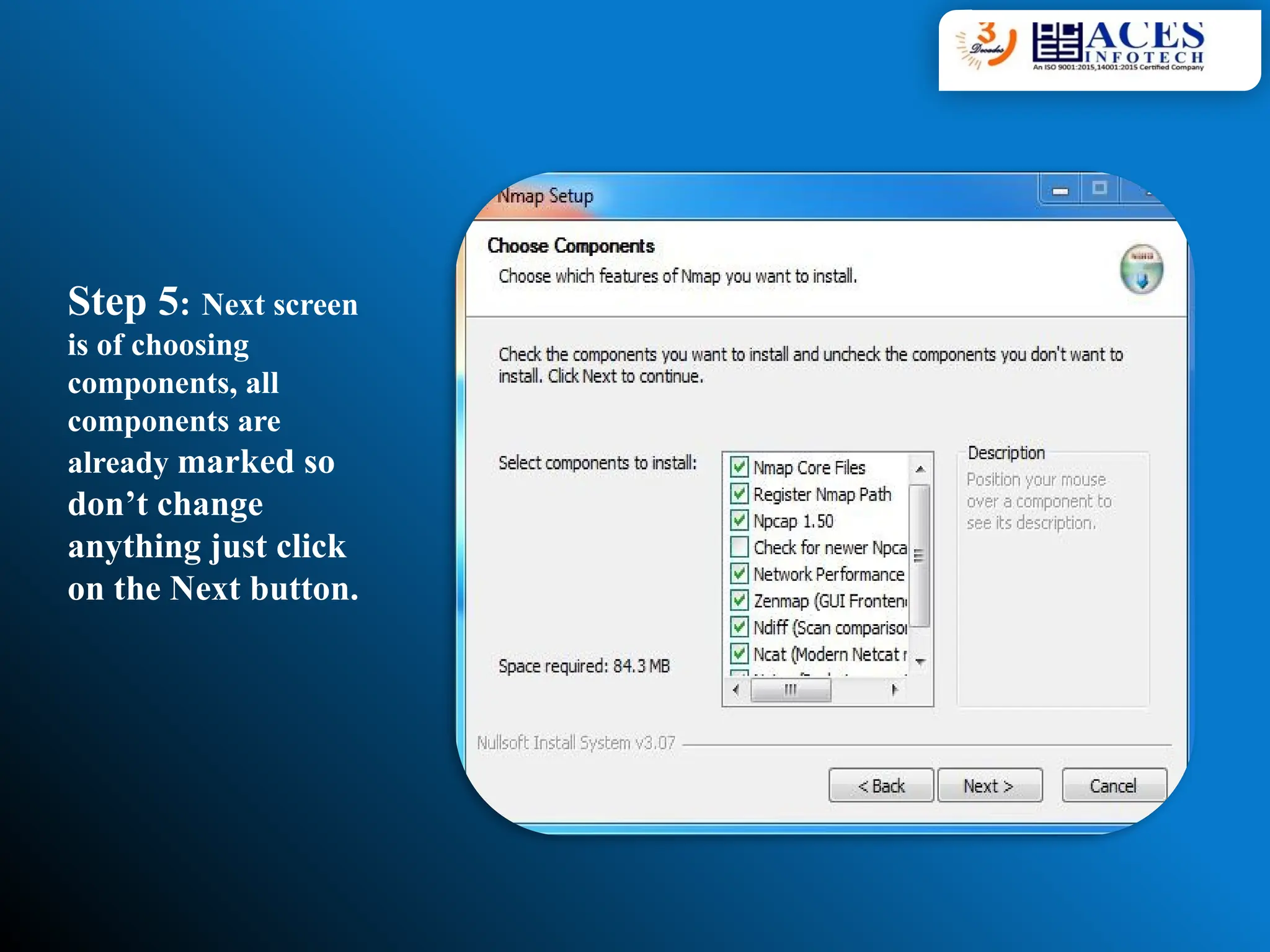Cancel the Nmap installation
1270x952 pixels.
click(x=1113, y=786)
